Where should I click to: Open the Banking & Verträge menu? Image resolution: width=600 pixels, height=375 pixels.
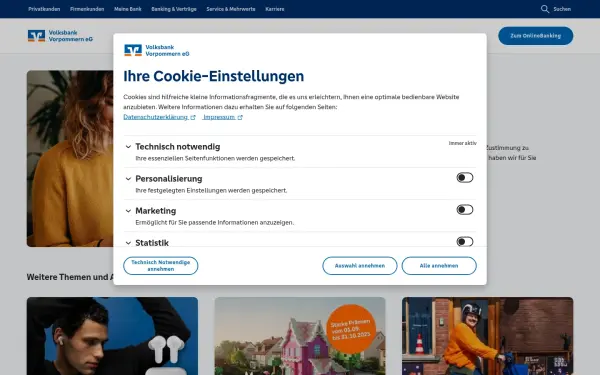pos(174,9)
